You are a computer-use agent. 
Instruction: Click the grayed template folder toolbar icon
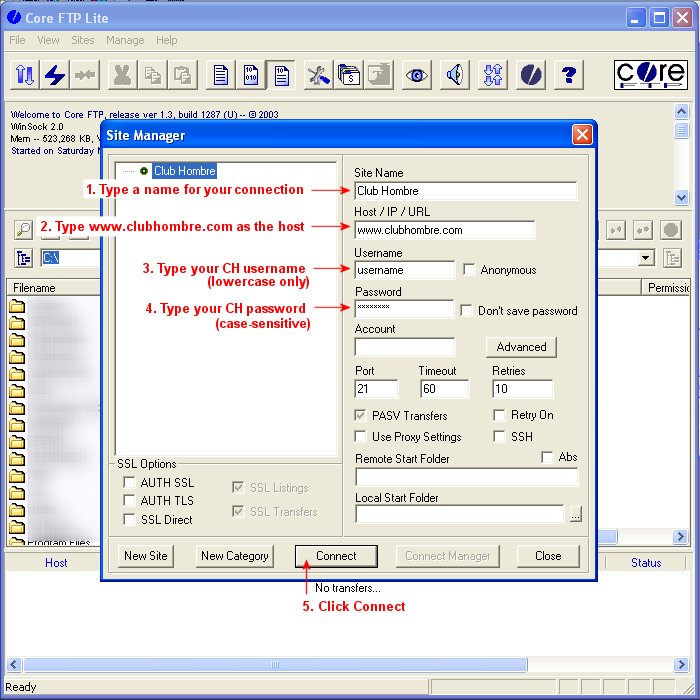pos(379,75)
